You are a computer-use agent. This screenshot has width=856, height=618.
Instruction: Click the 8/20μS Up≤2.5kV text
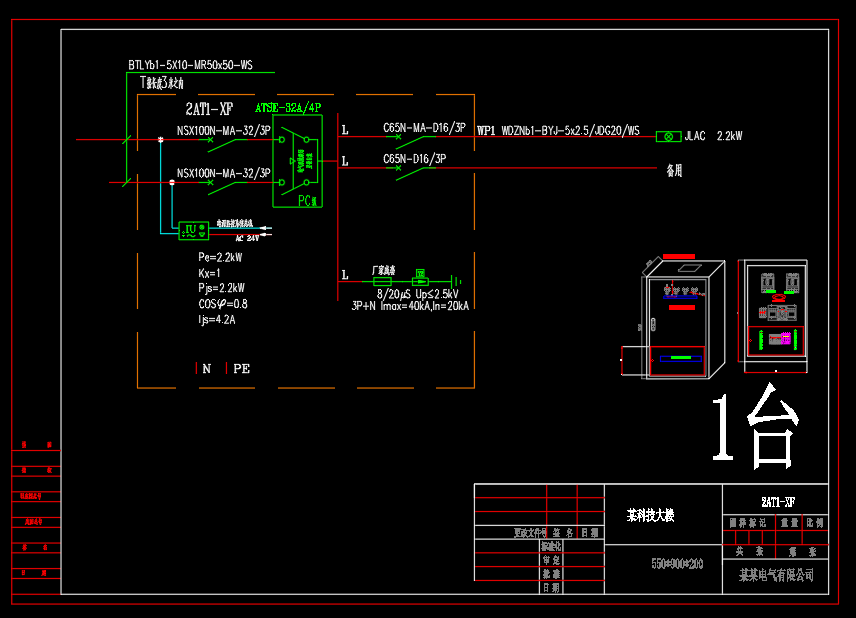pyautogui.click(x=418, y=294)
